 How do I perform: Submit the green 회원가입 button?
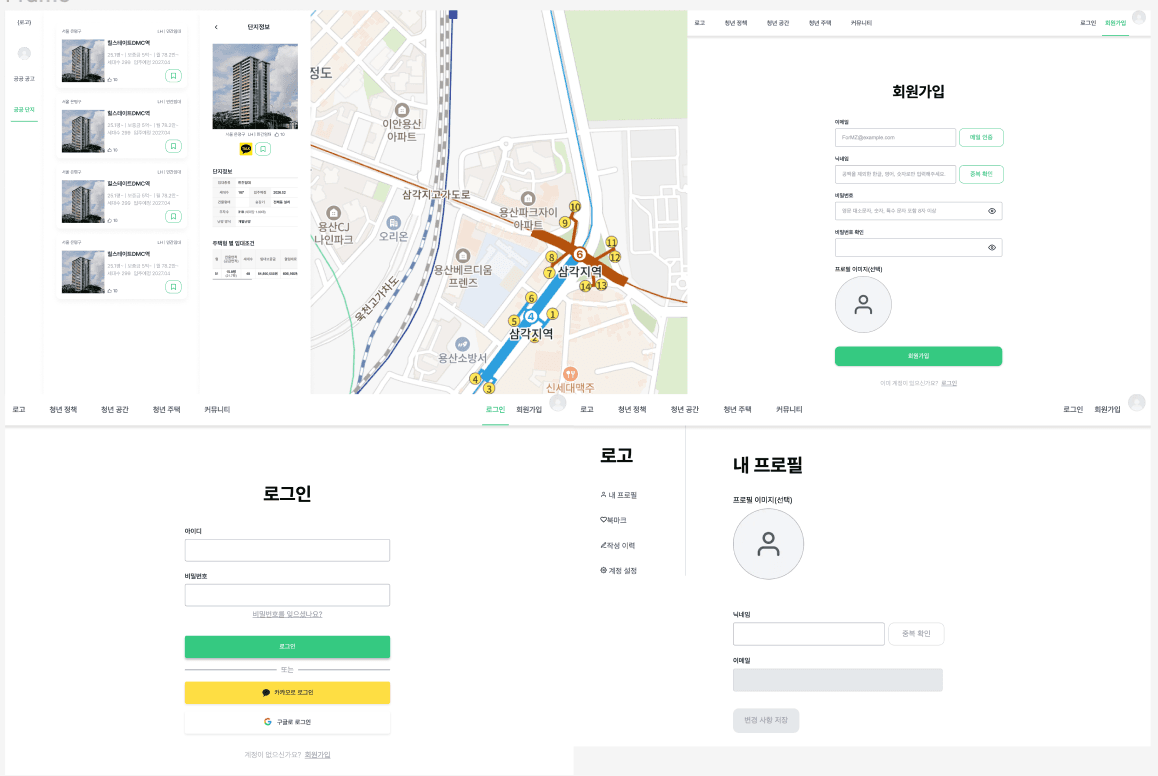[918, 356]
